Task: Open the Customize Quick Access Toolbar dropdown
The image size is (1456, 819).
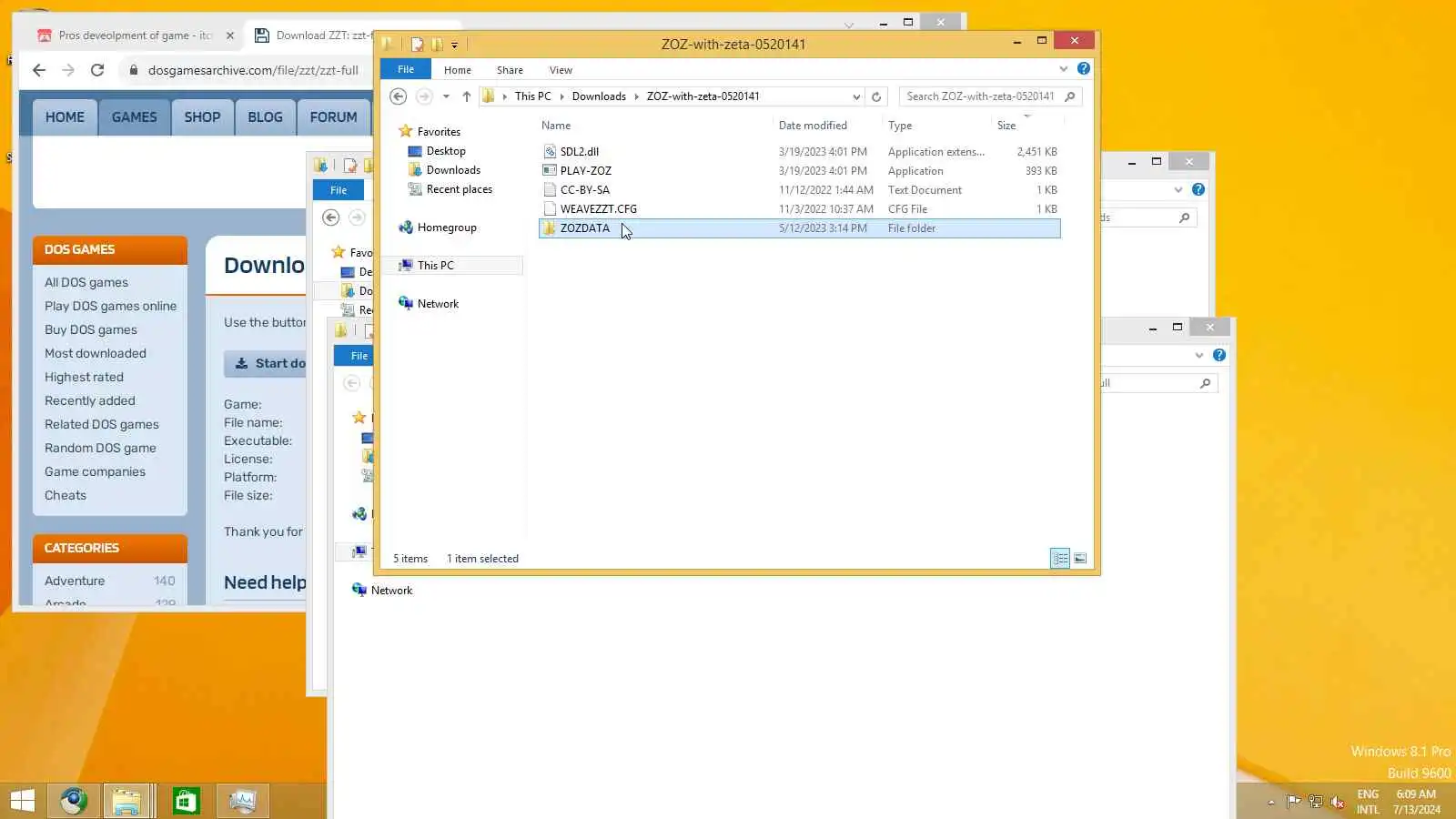Action: tap(454, 45)
